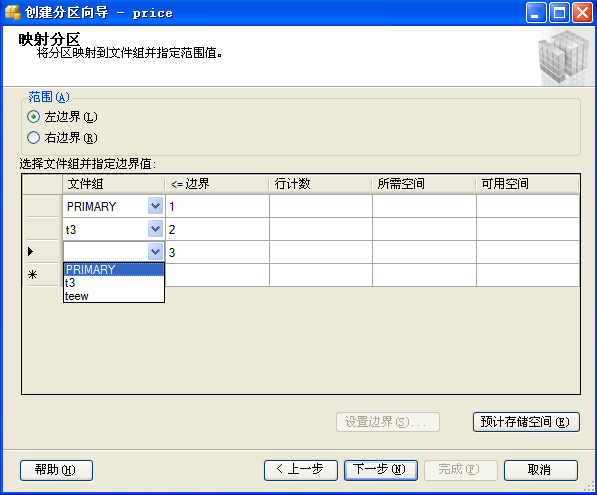597x495 pixels.
Task: Close the partition wizard window
Action: click(583, 13)
